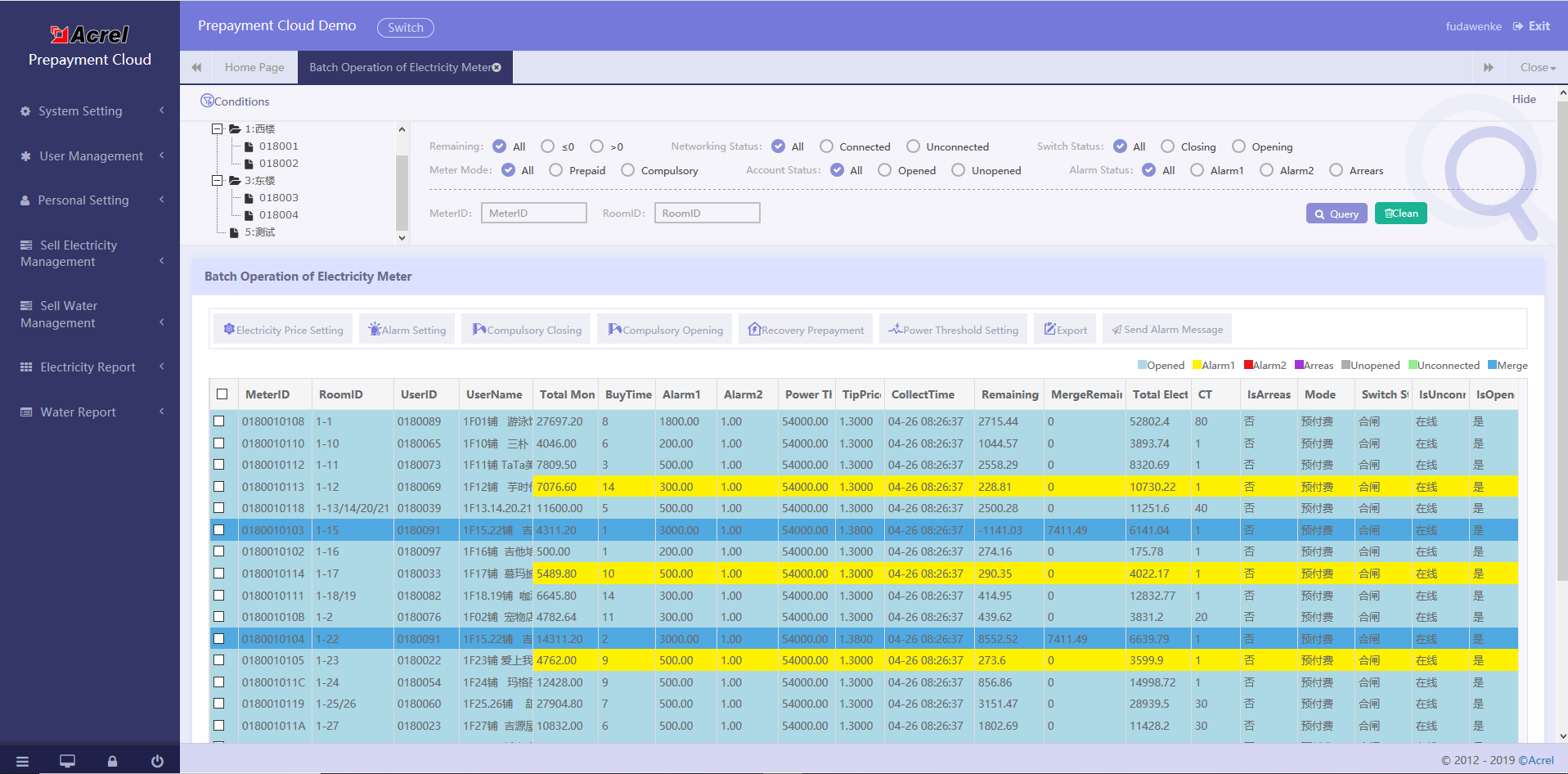
Task: Tick checkbox for meter 0180010103
Action: [218, 530]
